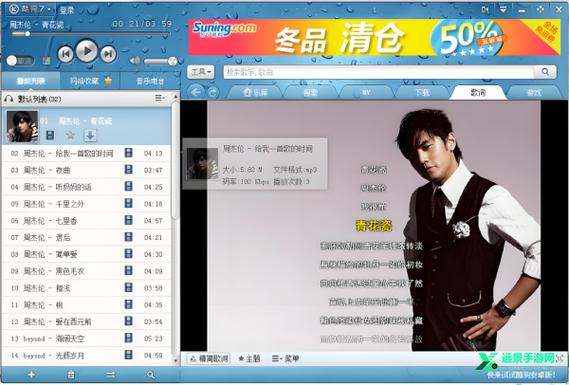Go back with the arrow button
The height and width of the screenshot is (385, 569).
pos(196,92)
